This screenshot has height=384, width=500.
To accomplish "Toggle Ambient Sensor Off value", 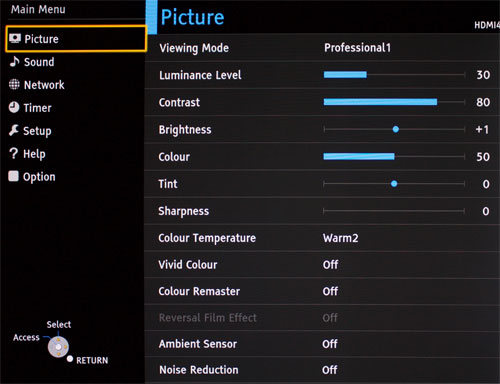I will point(330,344).
